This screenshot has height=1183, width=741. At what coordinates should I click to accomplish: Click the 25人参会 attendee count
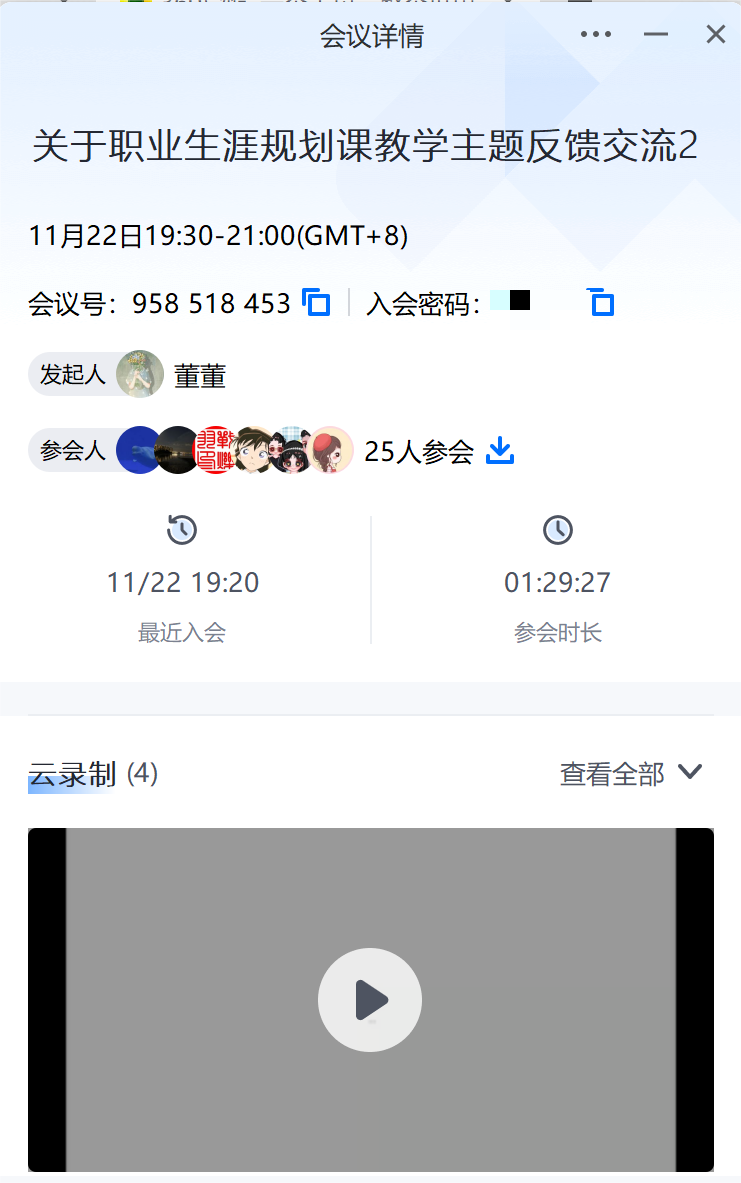(419, 451)
